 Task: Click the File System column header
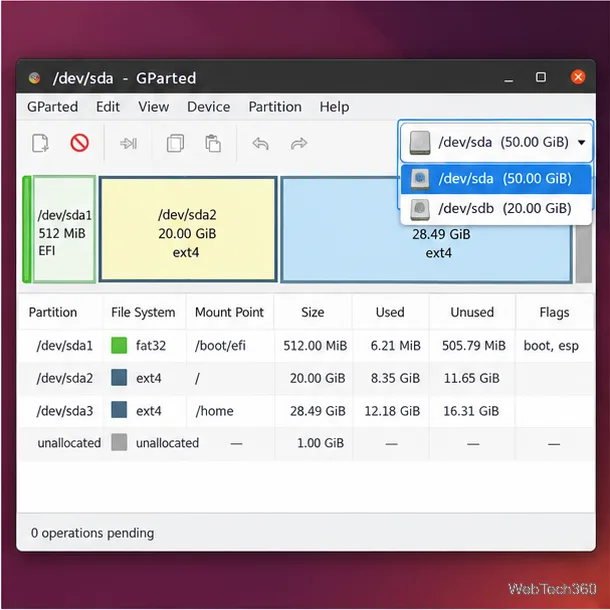click(143, 312)
